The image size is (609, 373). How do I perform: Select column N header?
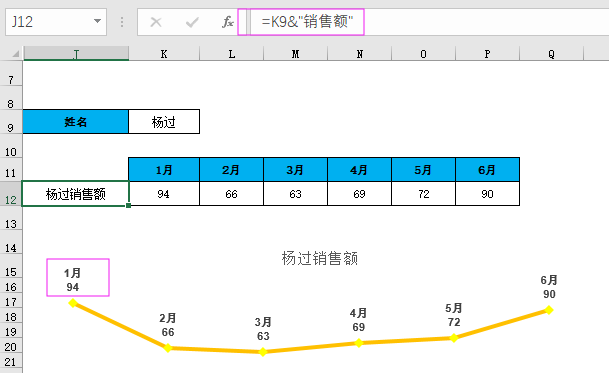coord(360,54)
